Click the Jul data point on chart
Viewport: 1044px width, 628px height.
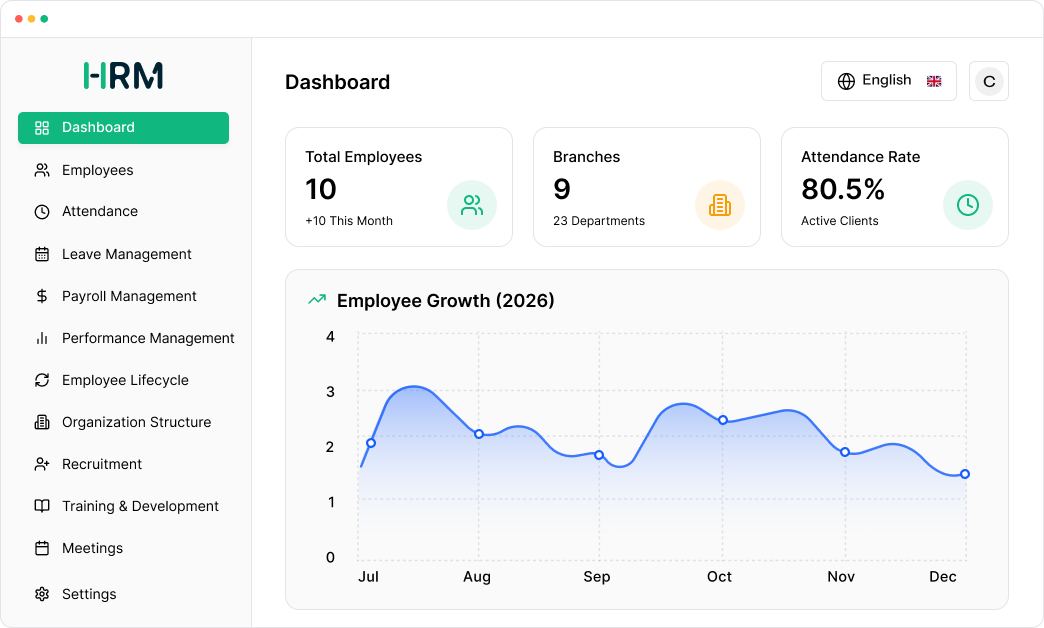coord(371,443)
